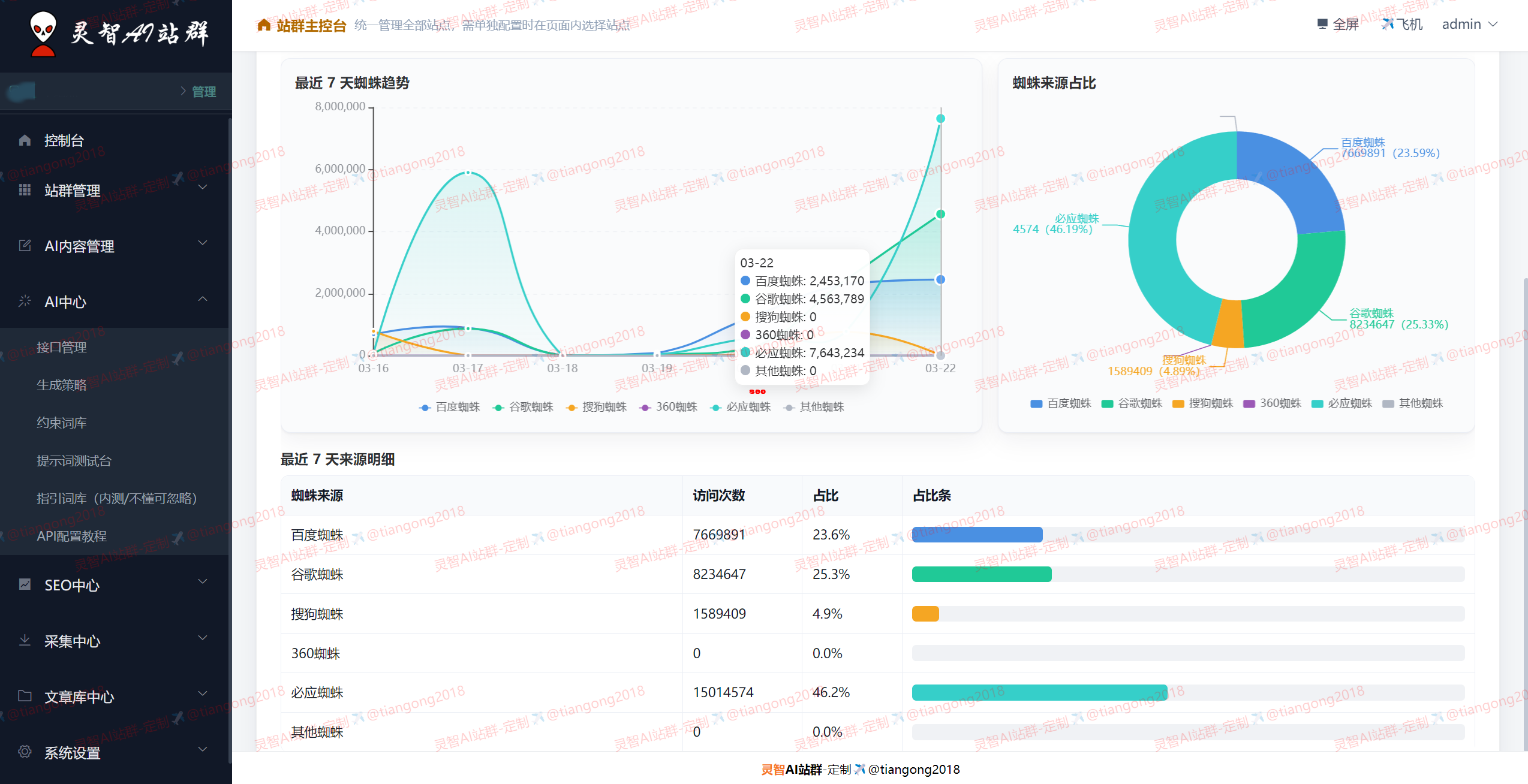1528x784 pixels.
Task: Click the 必应蜘蛛 progress bar in table
Action: click(1039, 692)
